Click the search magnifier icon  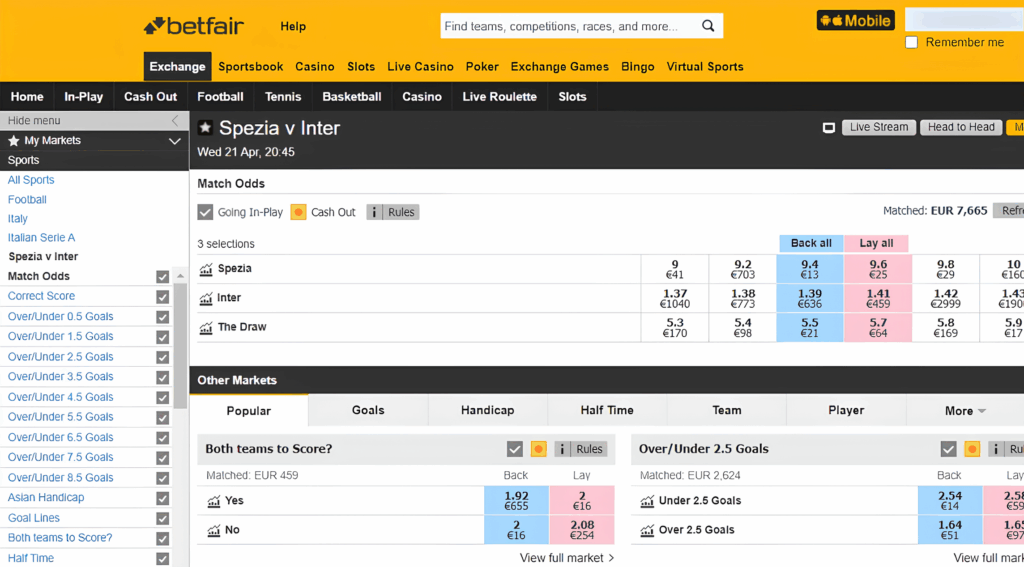point(708,26)
